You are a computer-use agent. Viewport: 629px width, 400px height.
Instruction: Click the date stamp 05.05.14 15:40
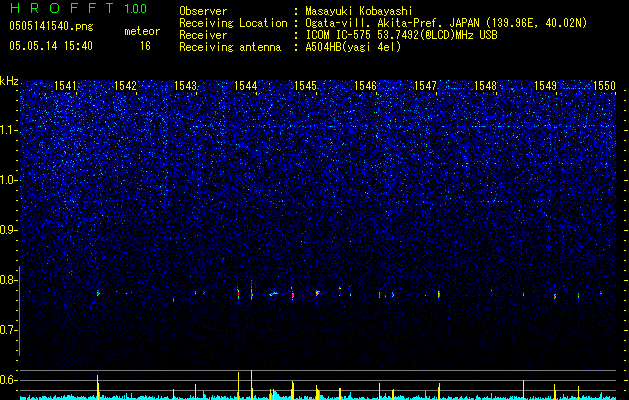(x=51, y=46)
